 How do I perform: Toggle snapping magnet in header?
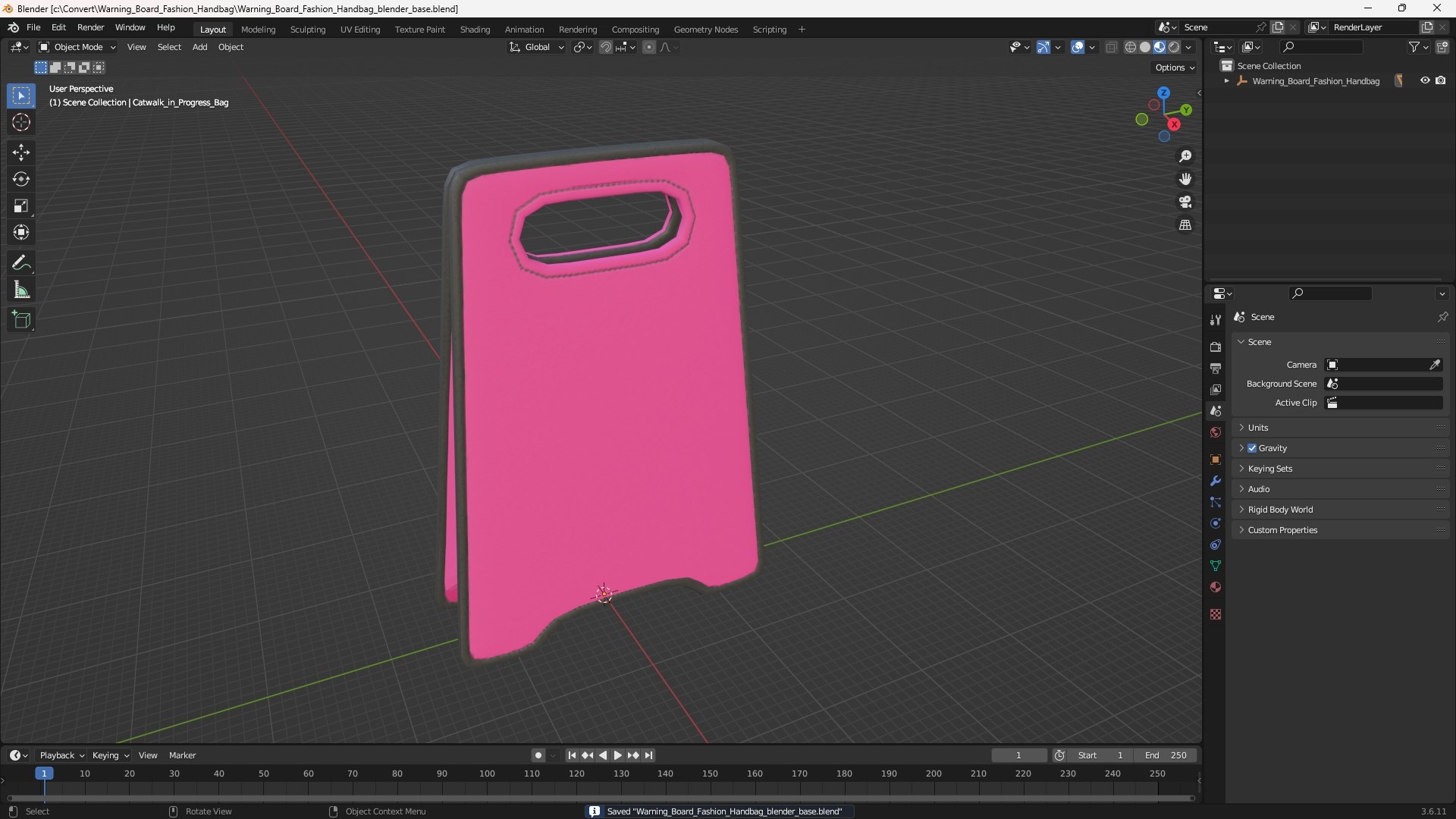[605, 47]
